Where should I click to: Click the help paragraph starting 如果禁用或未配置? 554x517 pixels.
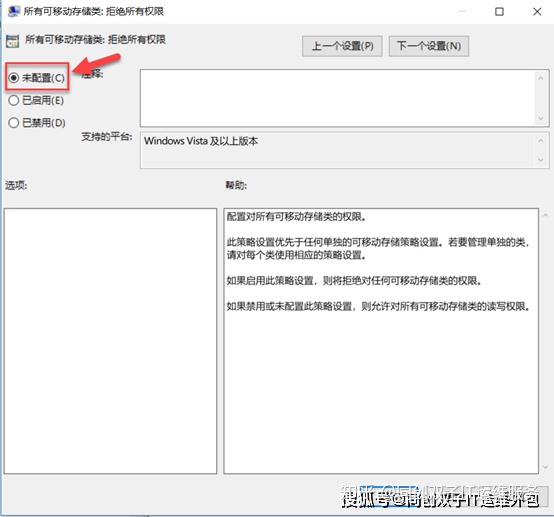(x=378, y=306)
